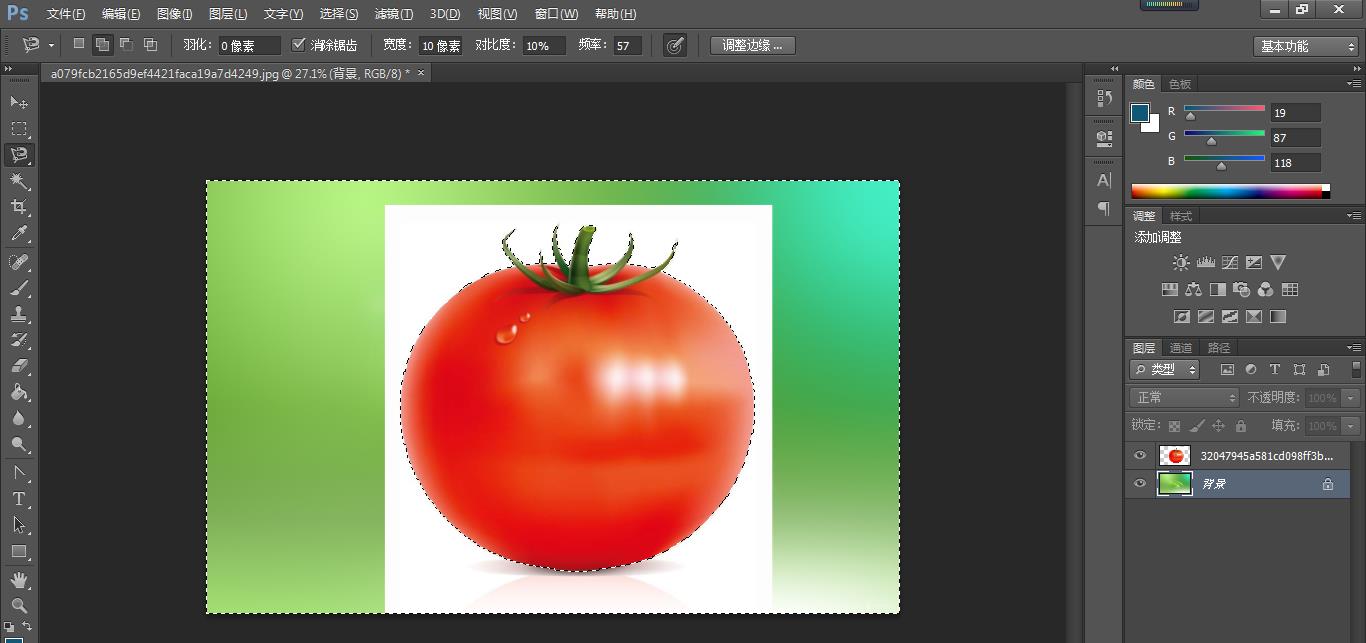Viewport: 1366px width, 643px height.
Task: Select the Brush tool
Action: coord(19,288)
